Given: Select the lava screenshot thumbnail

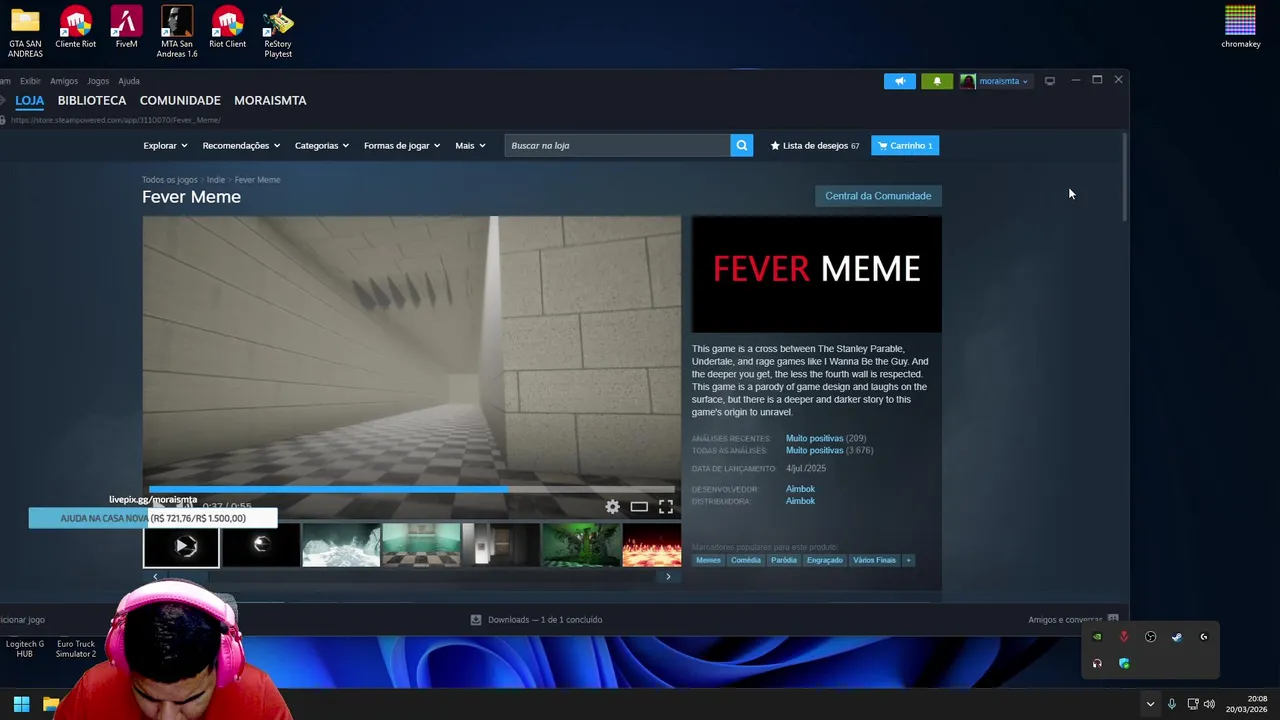Looking at the screenshot, I should (652, 546).
